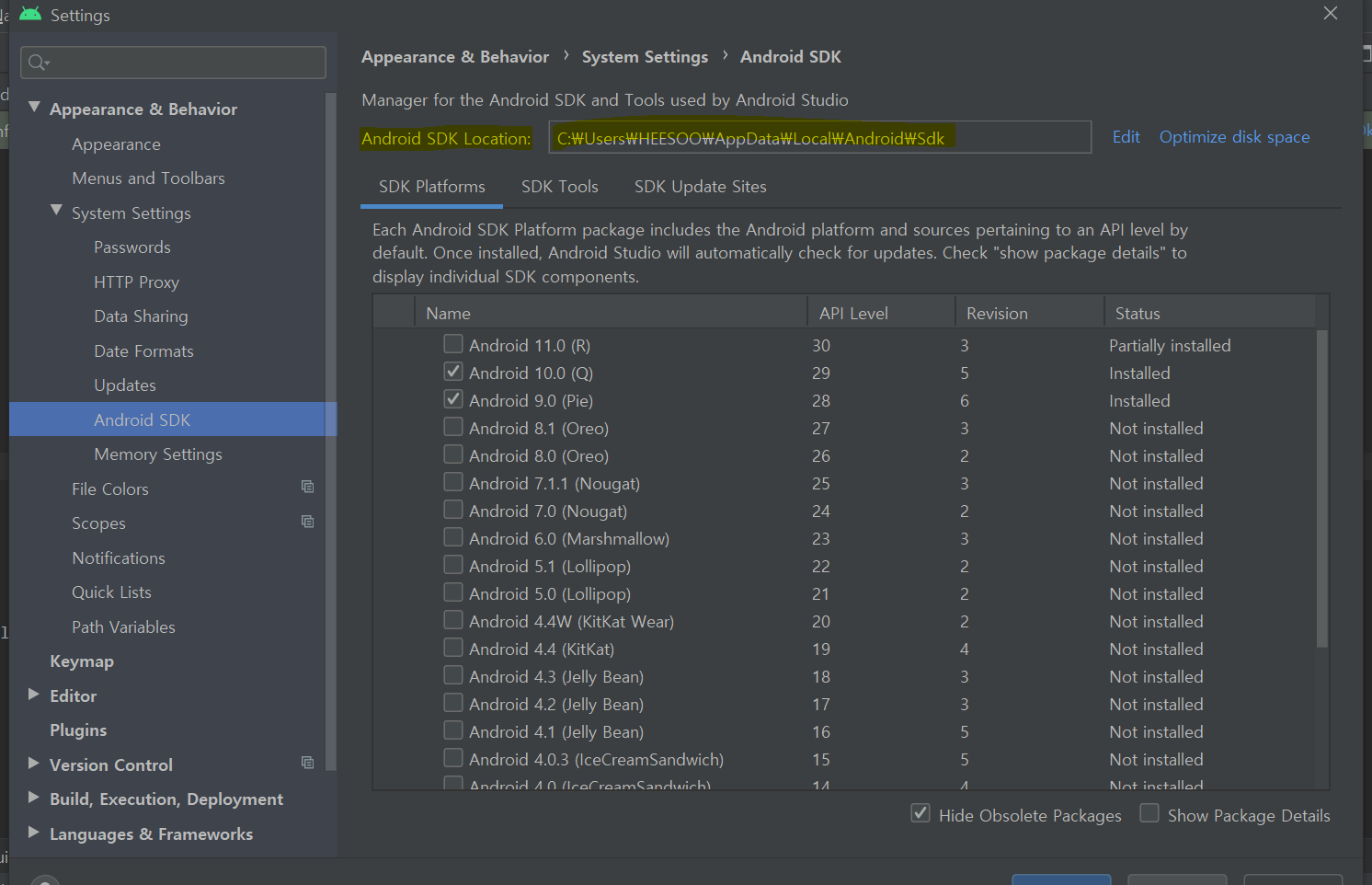The width and height of the screenshot is (1372, 885).
Task: Close the Settings dialog
Action: click(1331, 13)
